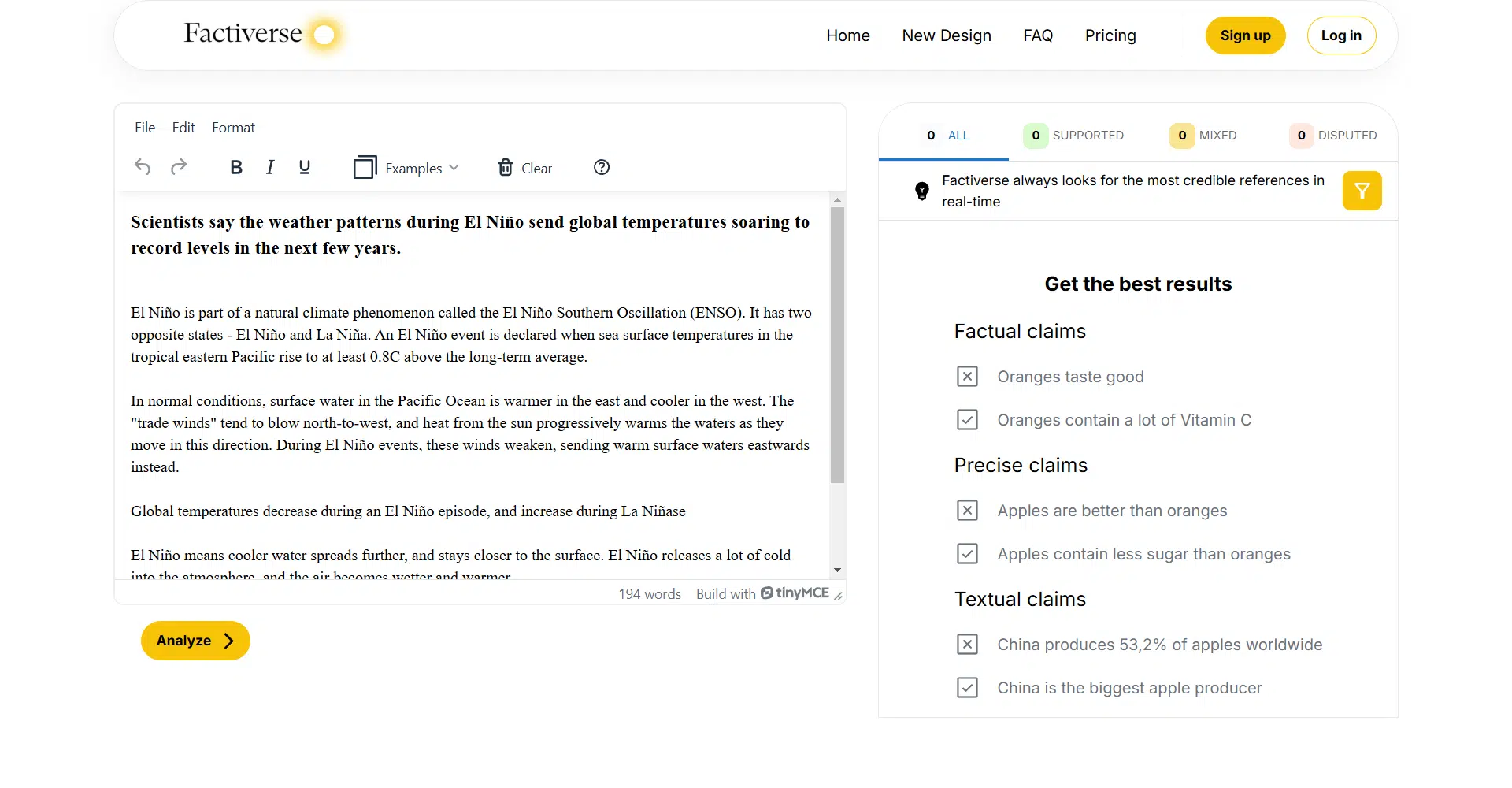
Task: Open the Format menu
Action: pos(233,128)
